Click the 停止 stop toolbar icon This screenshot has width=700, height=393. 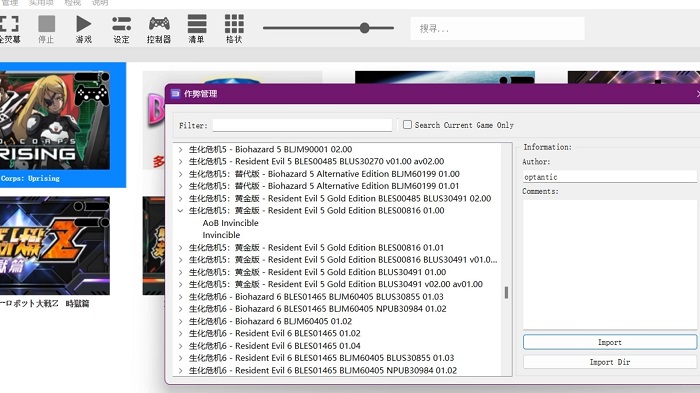coord(46,24)
